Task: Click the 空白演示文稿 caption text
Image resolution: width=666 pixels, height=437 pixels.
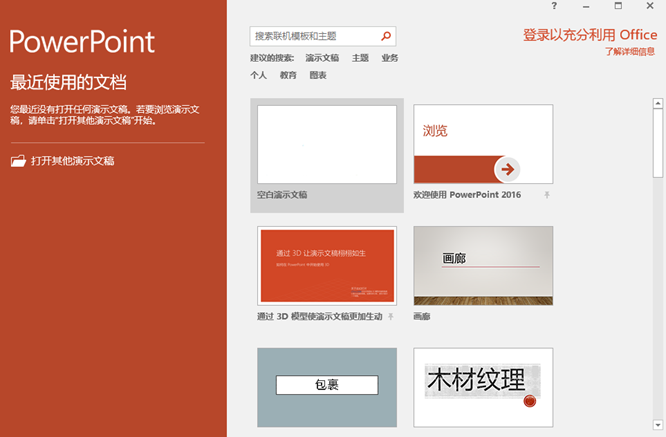Action: tap(282, 195)
